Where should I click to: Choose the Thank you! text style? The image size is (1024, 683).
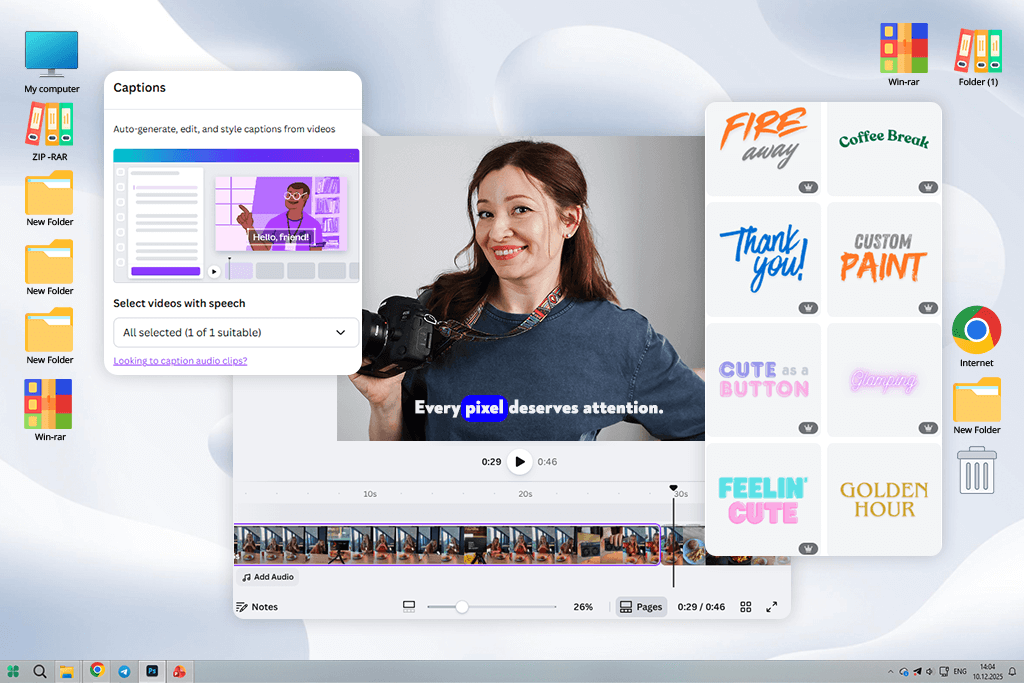click(763, 259)
